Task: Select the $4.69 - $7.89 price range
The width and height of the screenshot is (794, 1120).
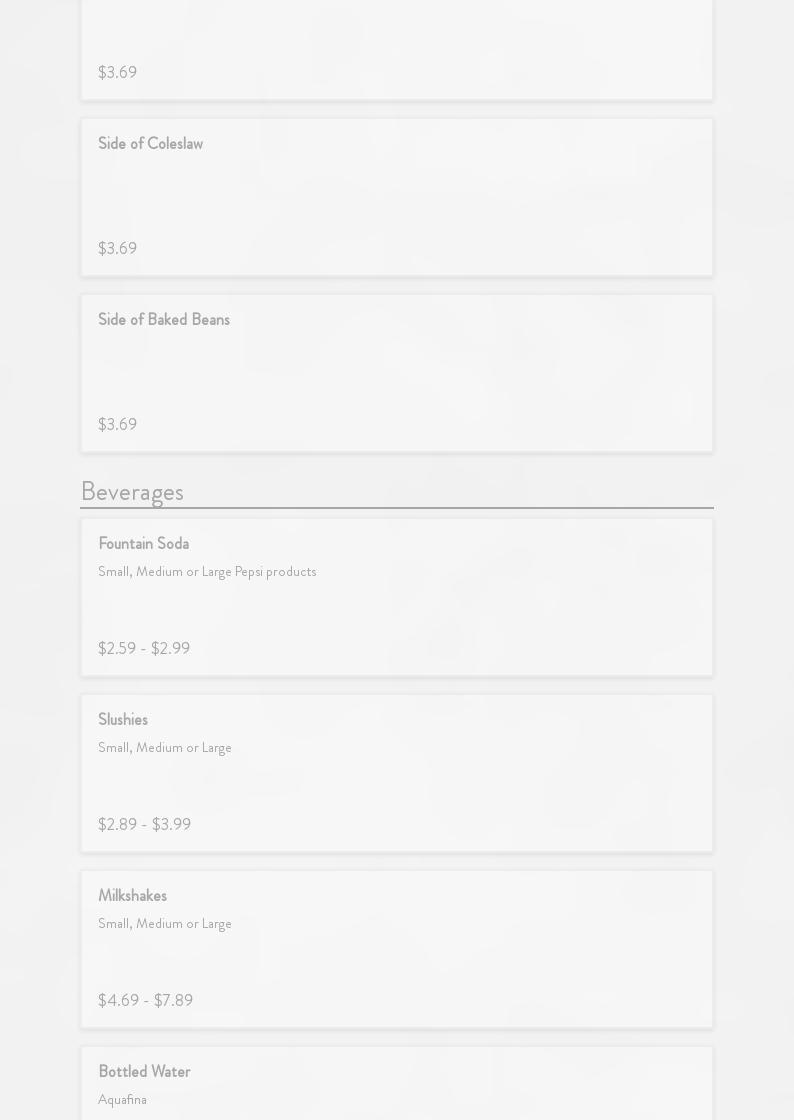Action: (145, 1001)
